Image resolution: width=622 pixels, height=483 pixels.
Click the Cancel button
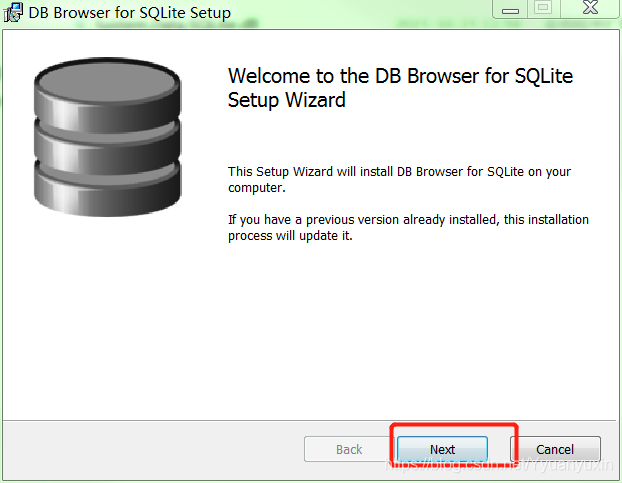(x=555, y=449)
